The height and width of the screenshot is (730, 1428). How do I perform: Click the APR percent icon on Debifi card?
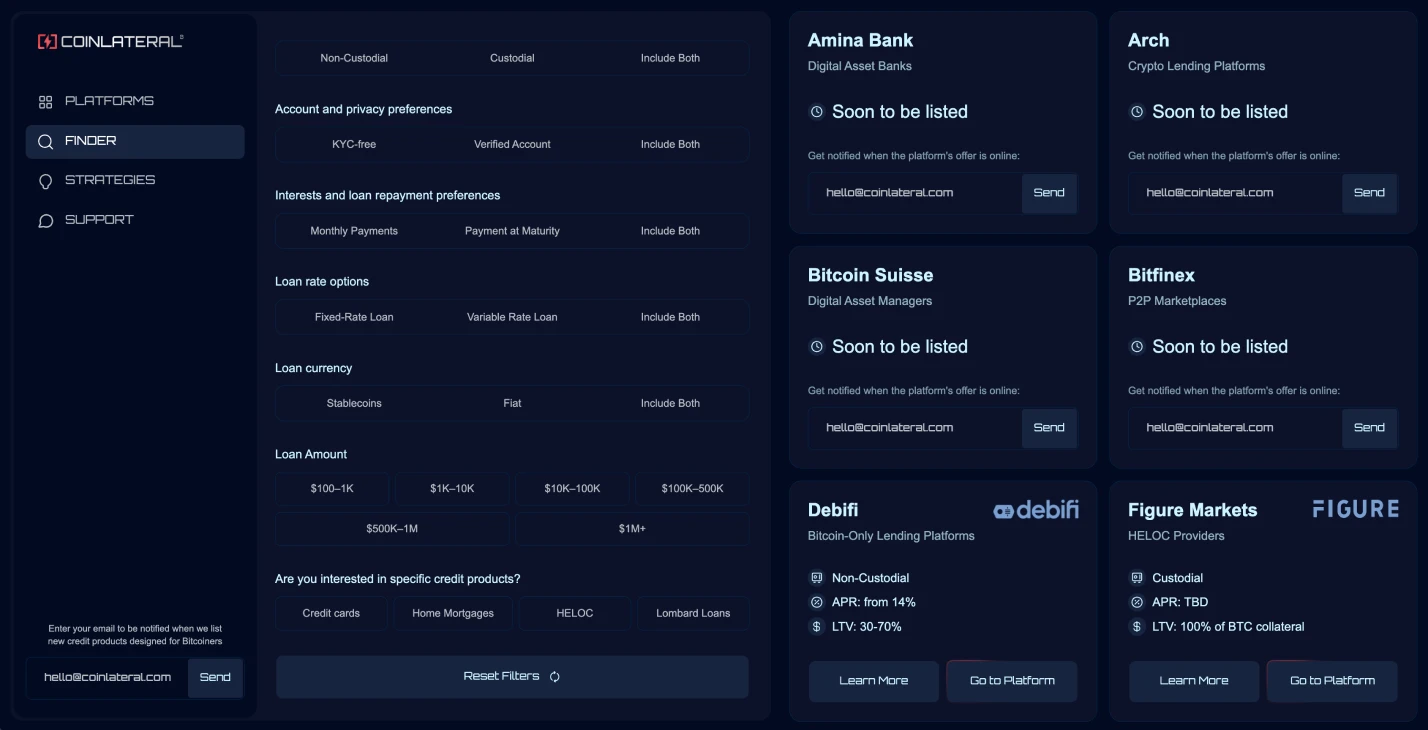pos(816,602)
